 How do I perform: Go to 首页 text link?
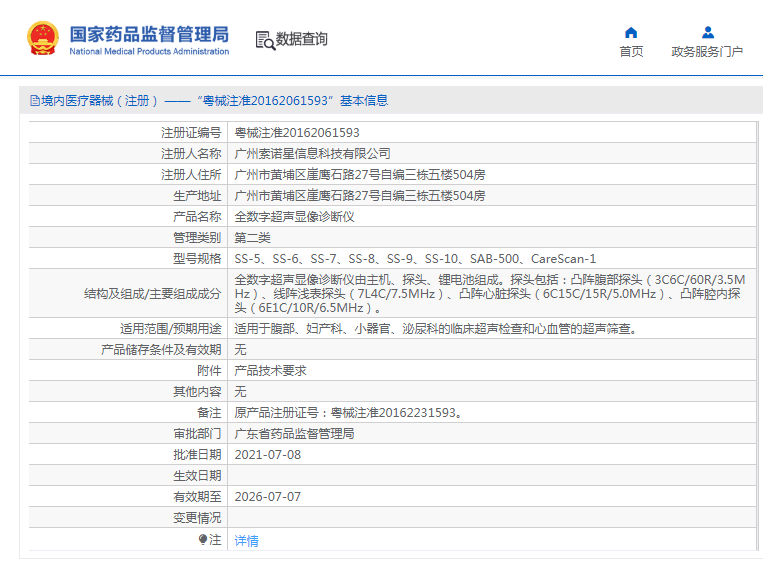click(x=631, y=52)
